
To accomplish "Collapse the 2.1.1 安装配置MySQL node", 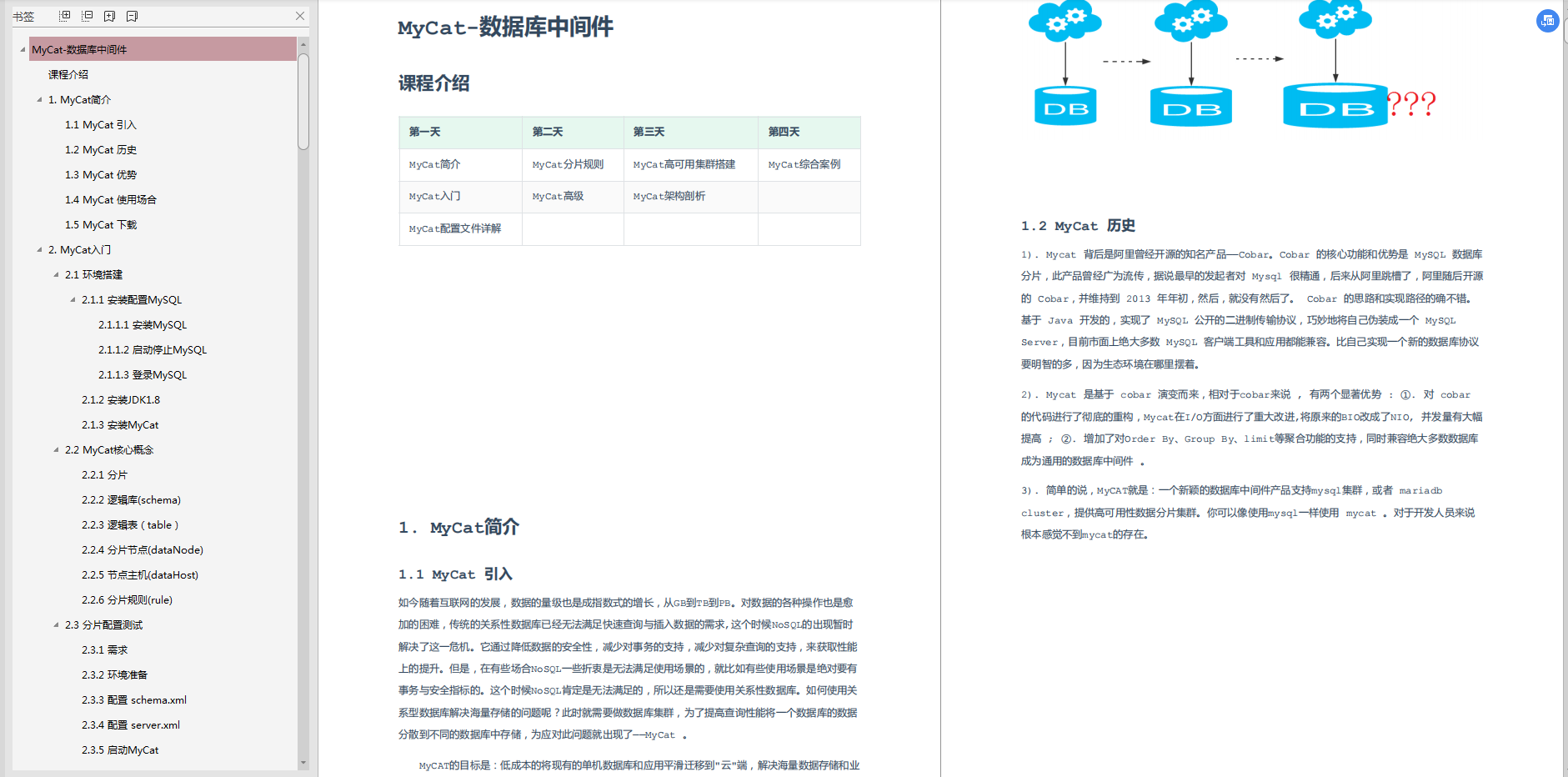I will pos(72,299).
